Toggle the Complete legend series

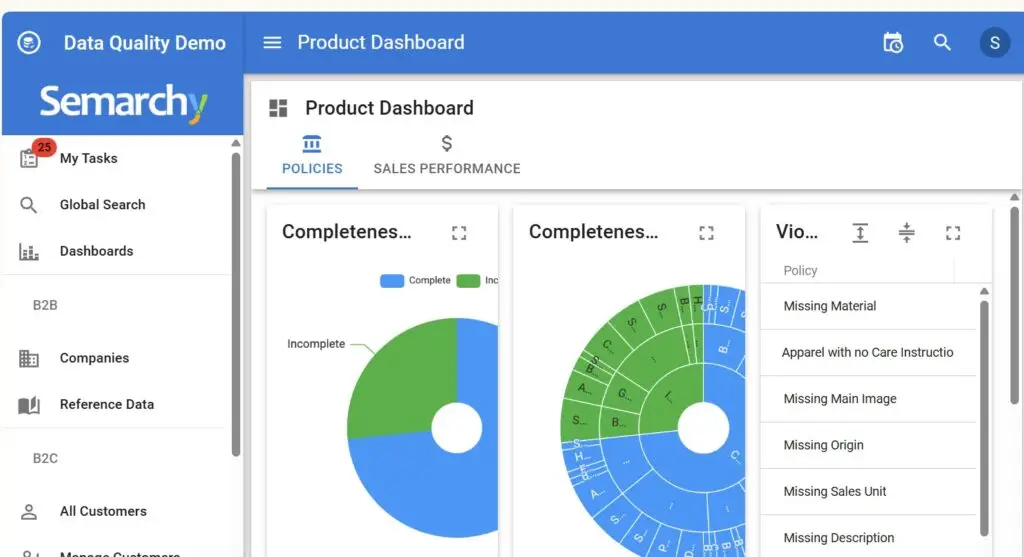(x=416, y=281)
